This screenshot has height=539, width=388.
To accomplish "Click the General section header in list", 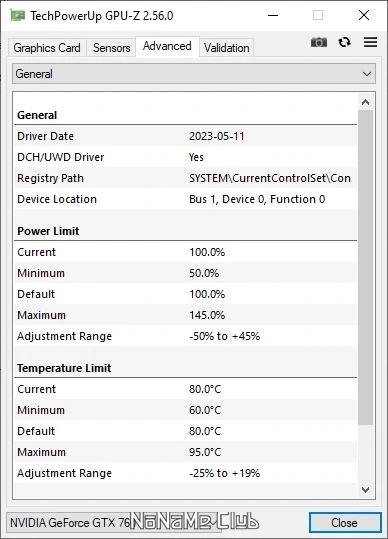I will [37, 115].
